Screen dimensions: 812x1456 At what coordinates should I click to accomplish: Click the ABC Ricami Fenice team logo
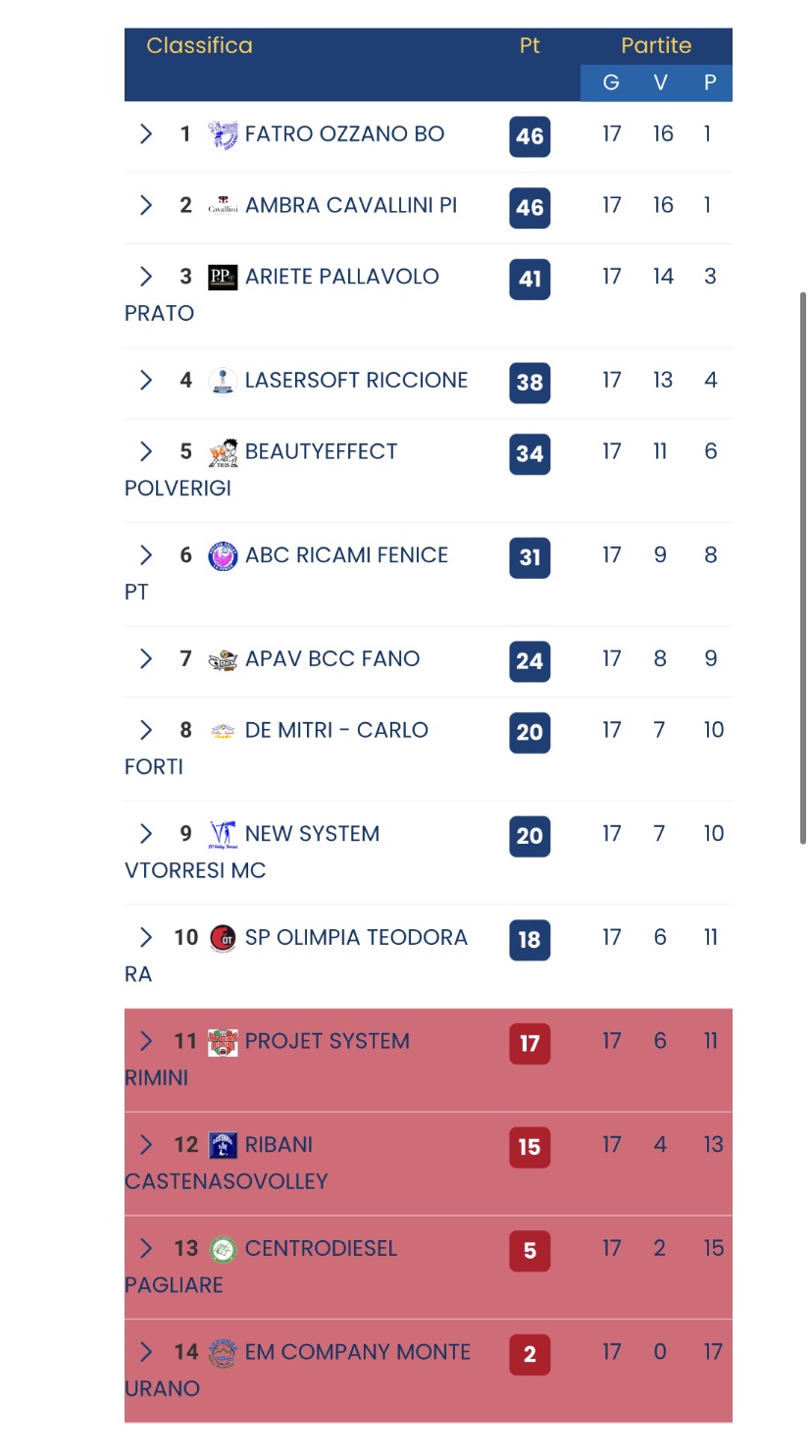[223, 556]
